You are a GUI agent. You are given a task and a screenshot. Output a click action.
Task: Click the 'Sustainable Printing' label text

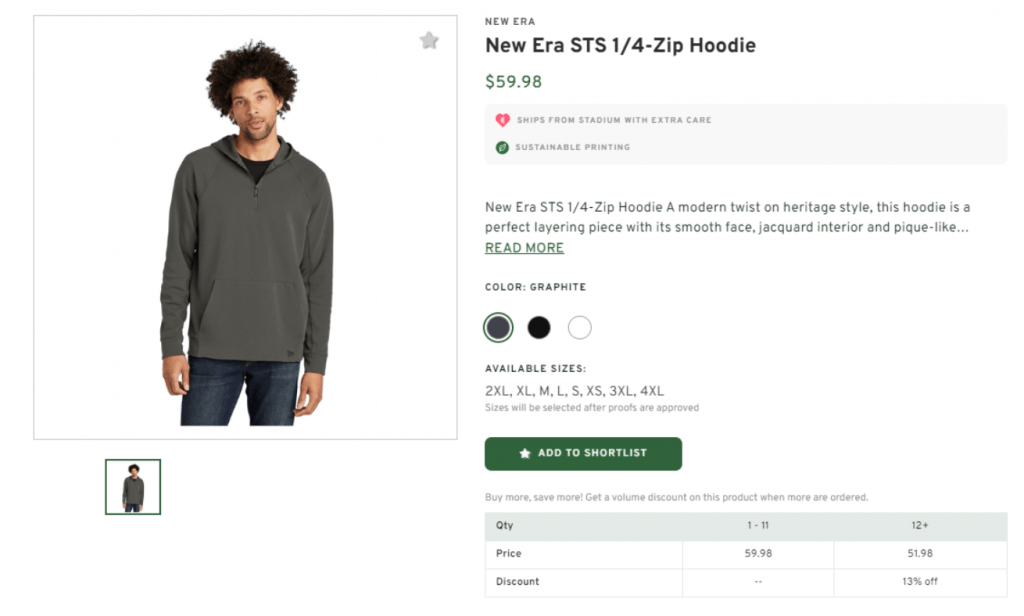(573, 147)
